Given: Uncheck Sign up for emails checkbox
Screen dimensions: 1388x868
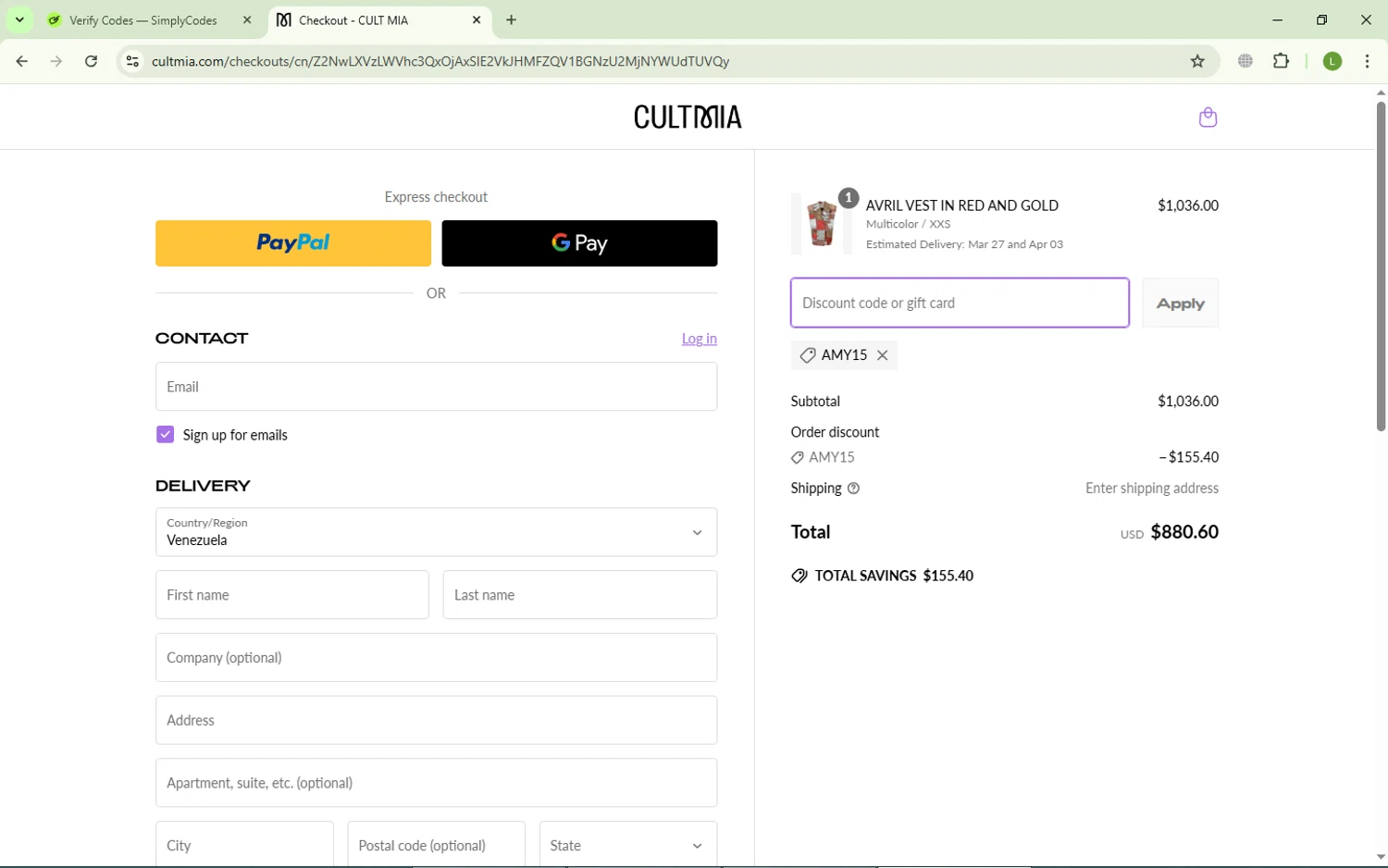Looking at the screenshot, I should point(165,435).
